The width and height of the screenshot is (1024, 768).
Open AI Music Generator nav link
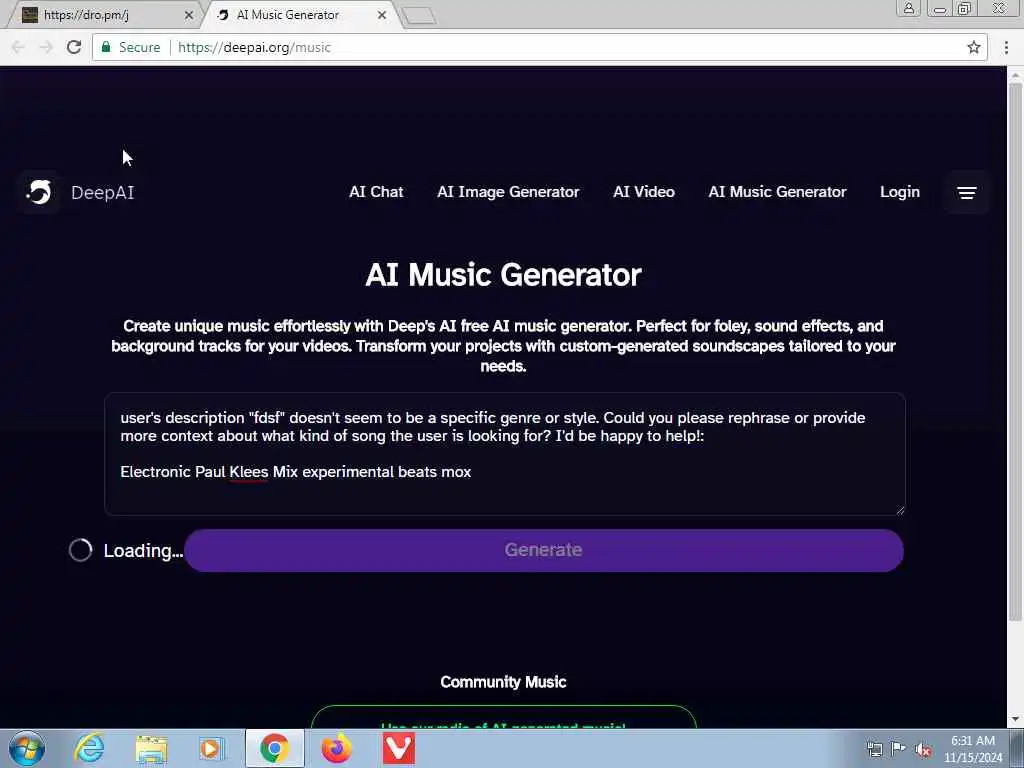(777, 192)
